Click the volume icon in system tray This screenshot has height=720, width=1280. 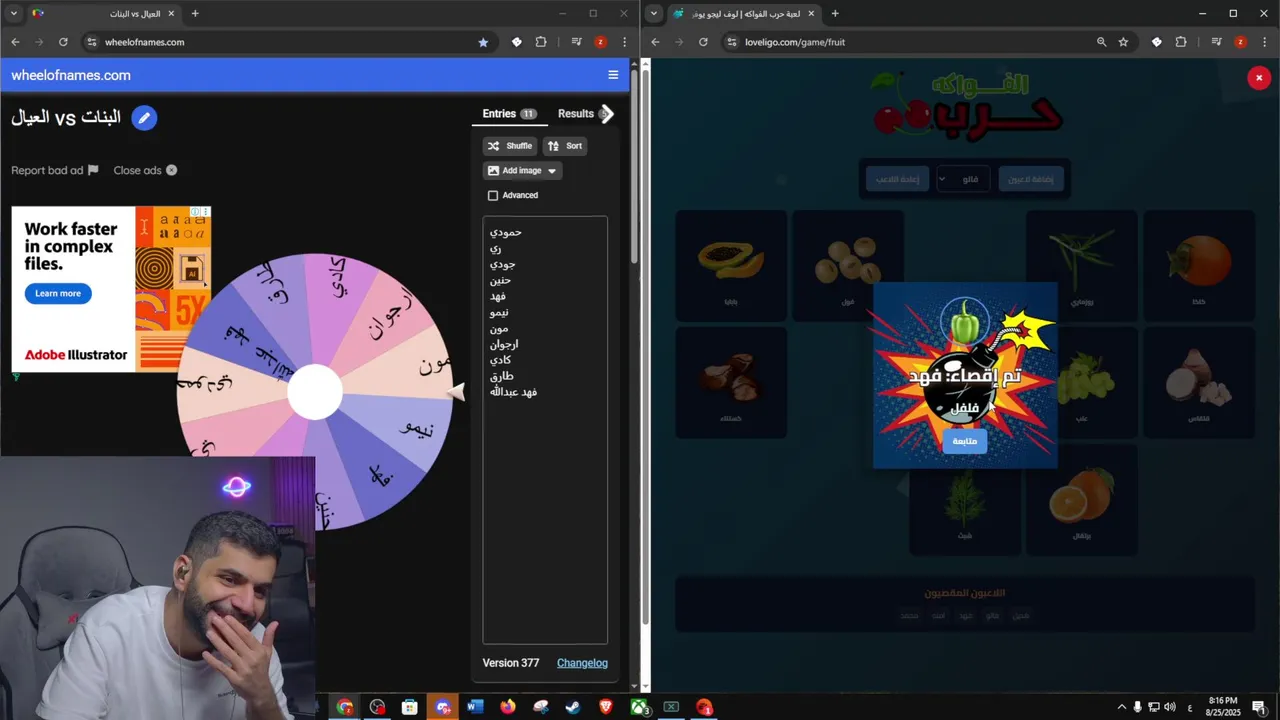pyautogui.click(x=1170, y=707)
